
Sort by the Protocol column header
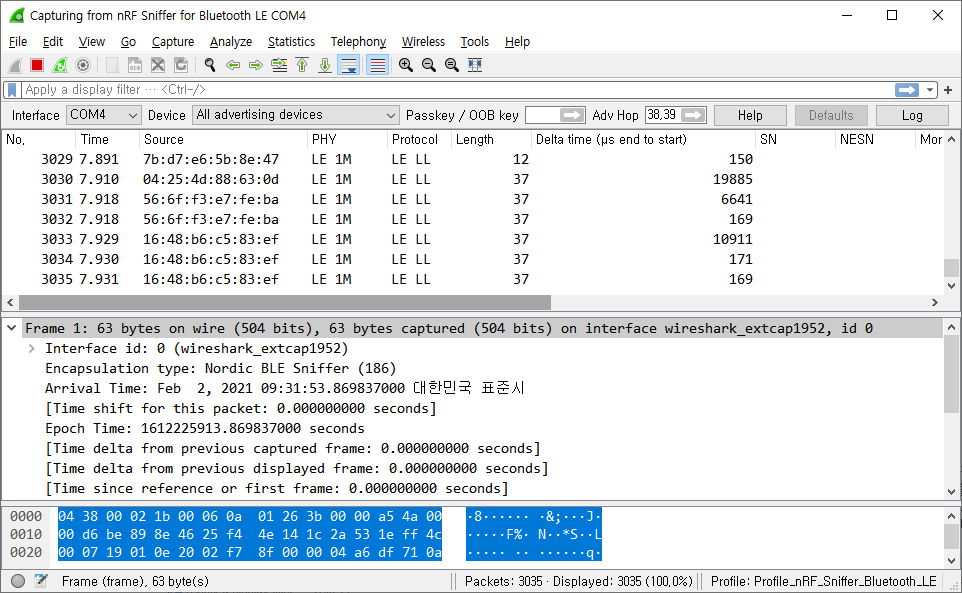click(419, 140)
